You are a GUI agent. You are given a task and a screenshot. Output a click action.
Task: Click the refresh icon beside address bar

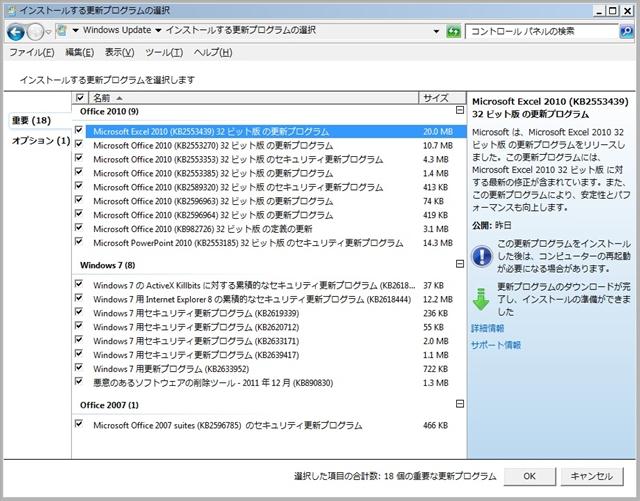click(453, 31)
